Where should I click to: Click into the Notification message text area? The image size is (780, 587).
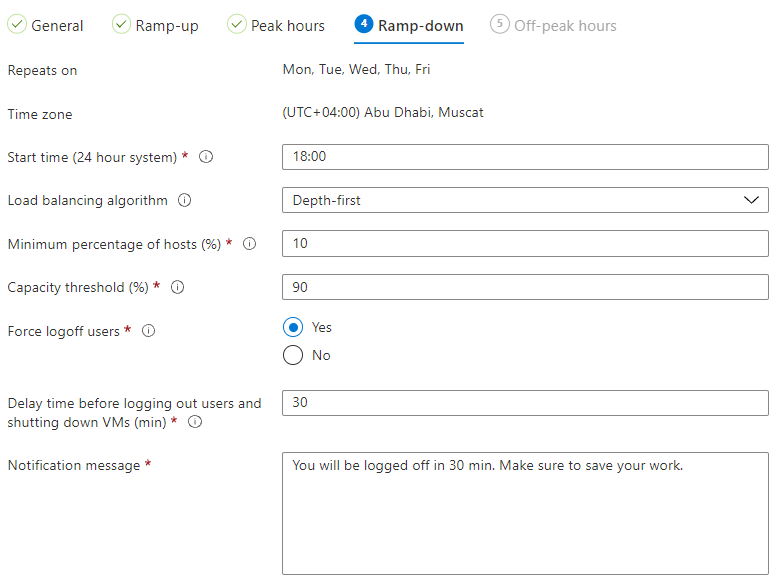click(x=525, y=513)
